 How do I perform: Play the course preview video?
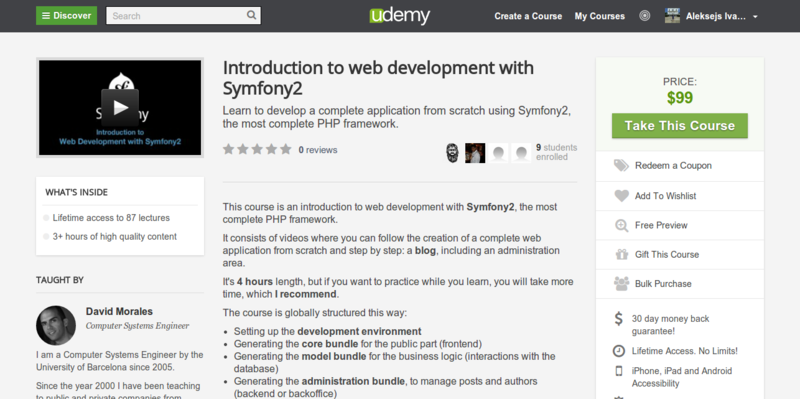click(120, 107)
